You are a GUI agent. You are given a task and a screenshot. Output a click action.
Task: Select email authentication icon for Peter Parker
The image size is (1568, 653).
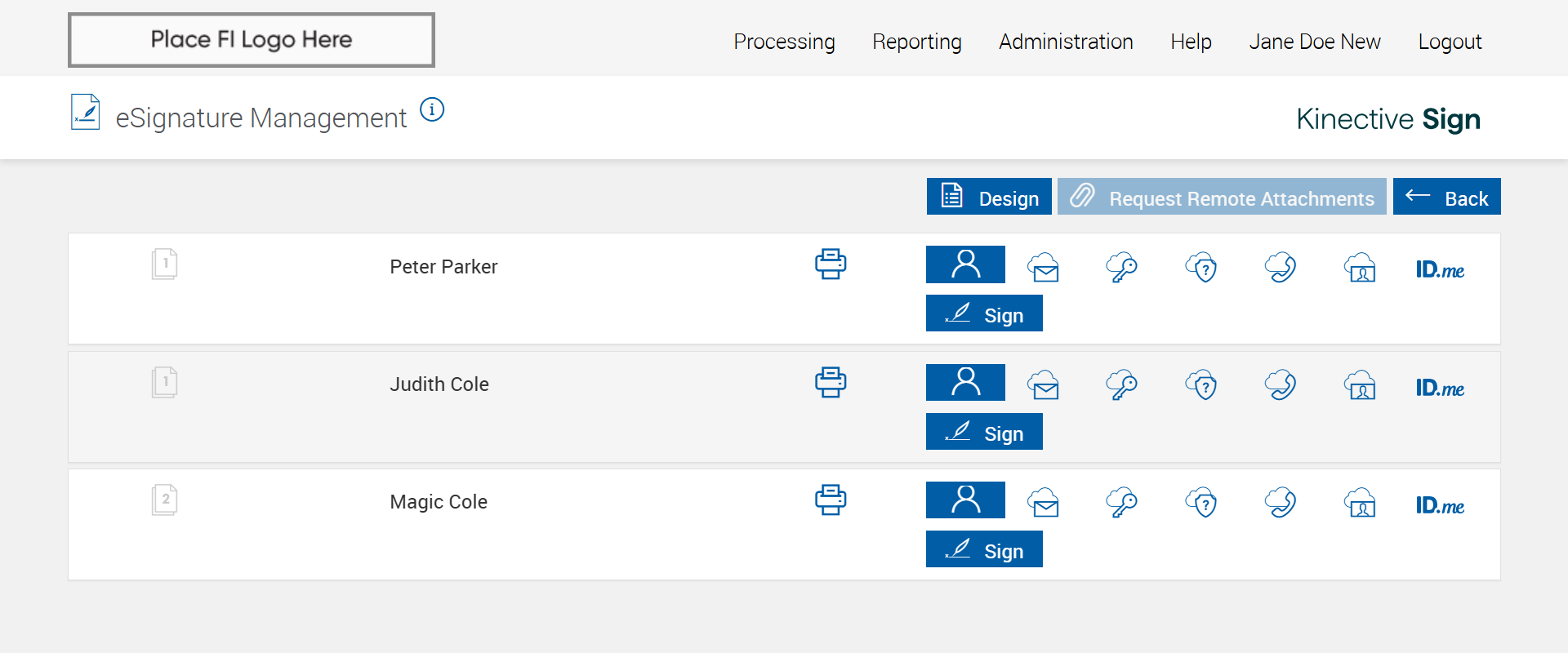click(1044, 268)
